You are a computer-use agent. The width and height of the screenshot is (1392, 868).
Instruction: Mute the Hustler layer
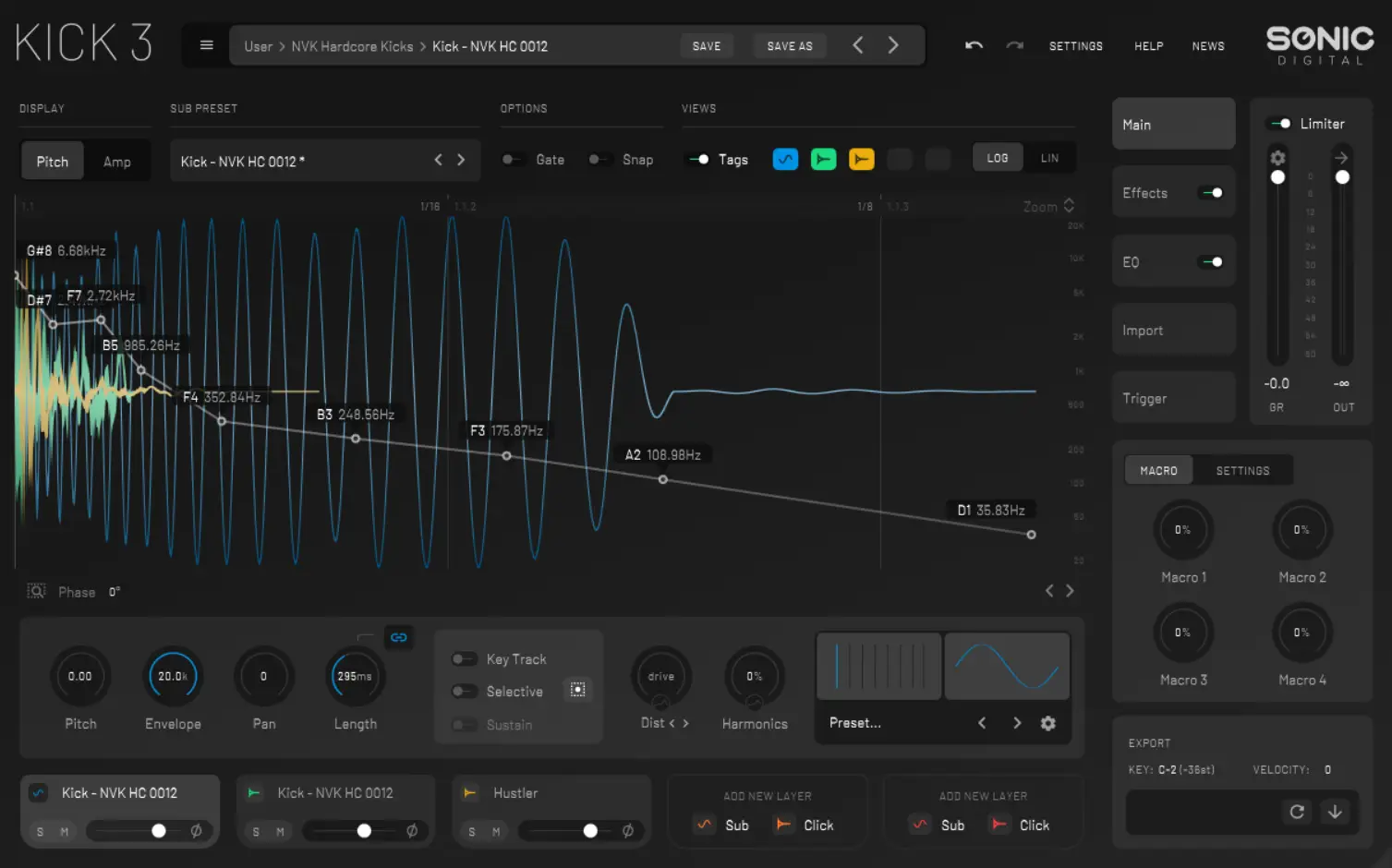(496, 832)
